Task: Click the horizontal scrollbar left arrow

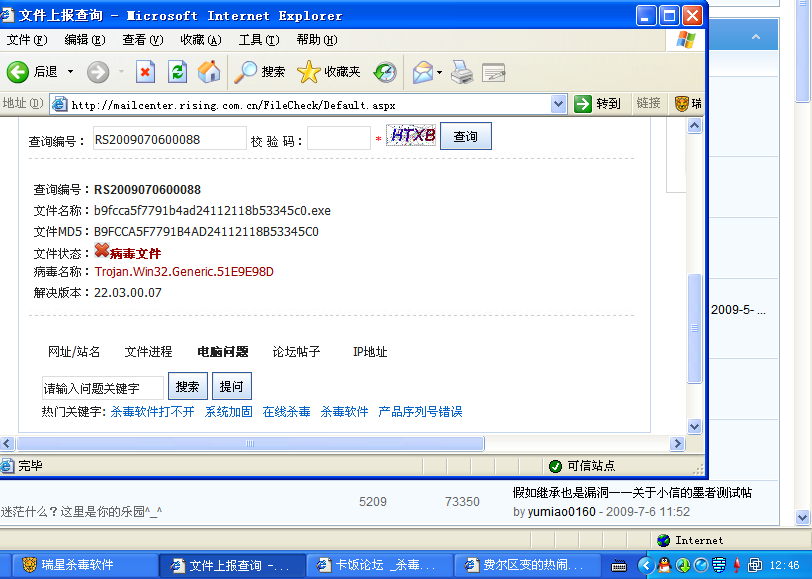Action: point(7,444)
